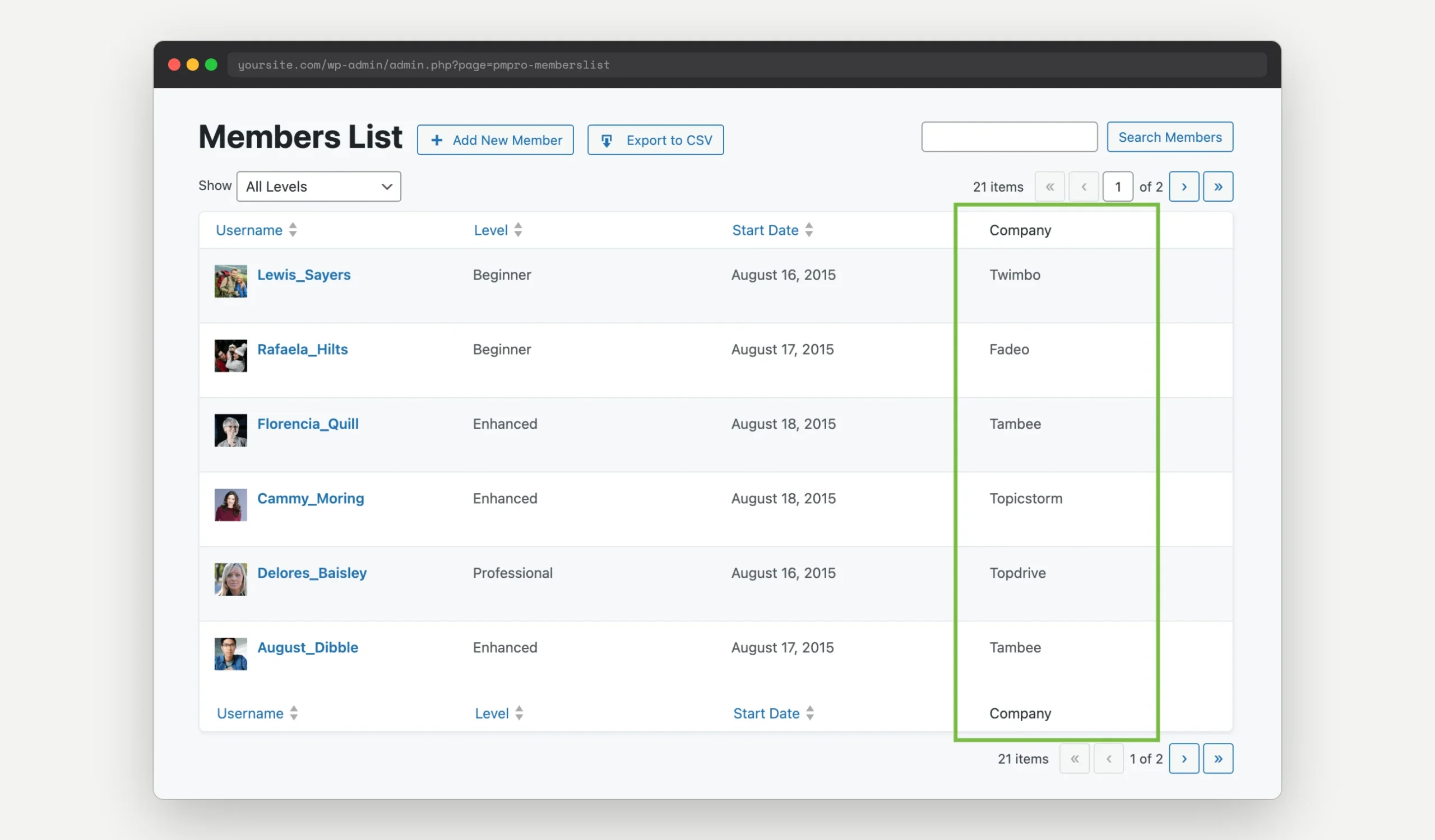Screen dimensions: 1435x840
Task: Click August_Dibble's avatar thumbnail
Action: point(230,653)
